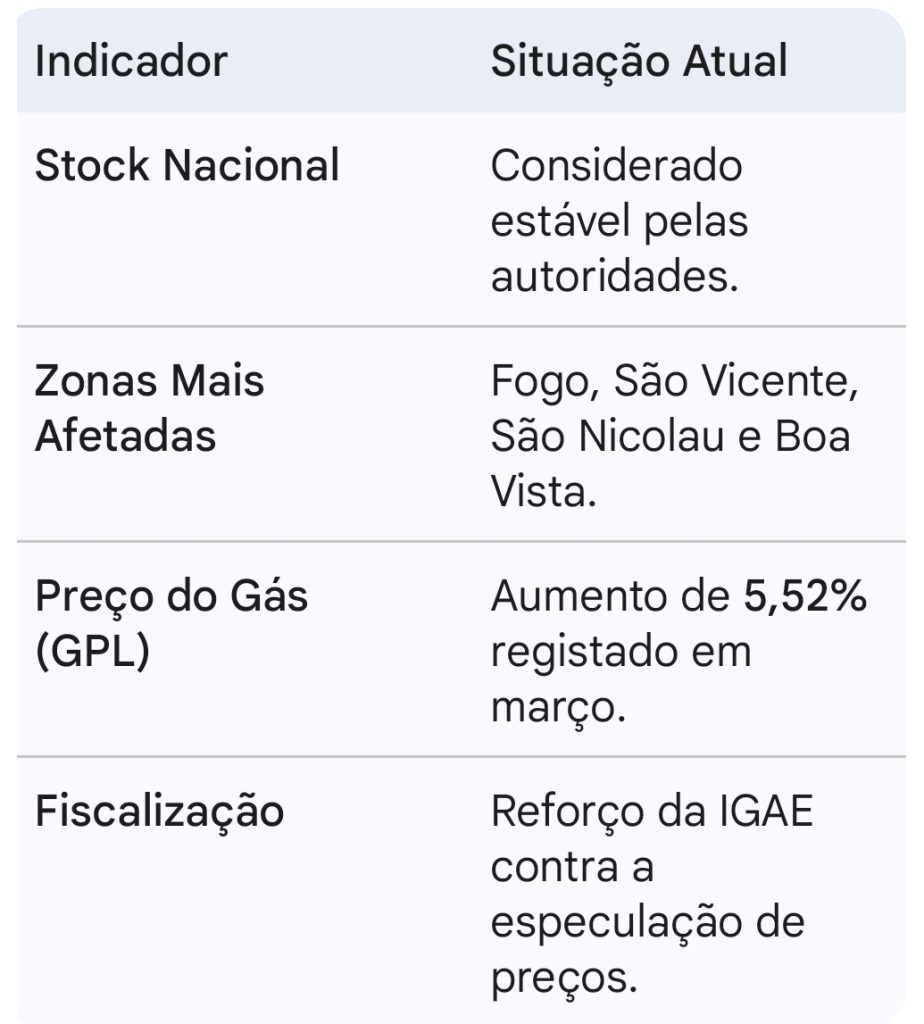
Task: Click the (GPL) text under Preço do Gás
Action: (x=93, y=652)
